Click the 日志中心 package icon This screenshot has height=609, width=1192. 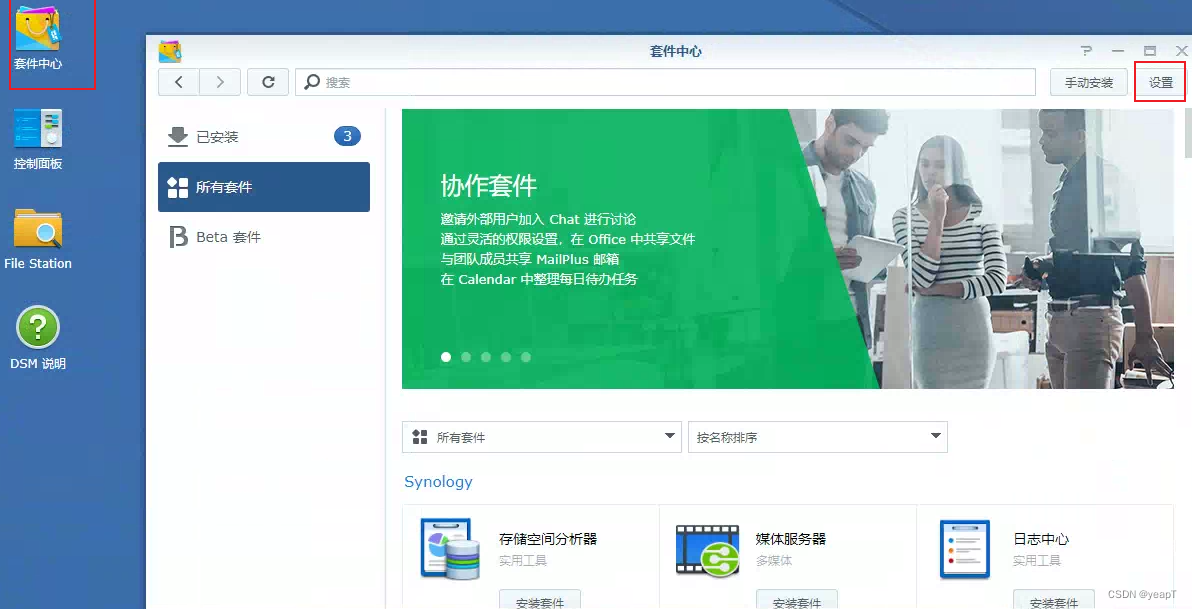coord(965,549)
